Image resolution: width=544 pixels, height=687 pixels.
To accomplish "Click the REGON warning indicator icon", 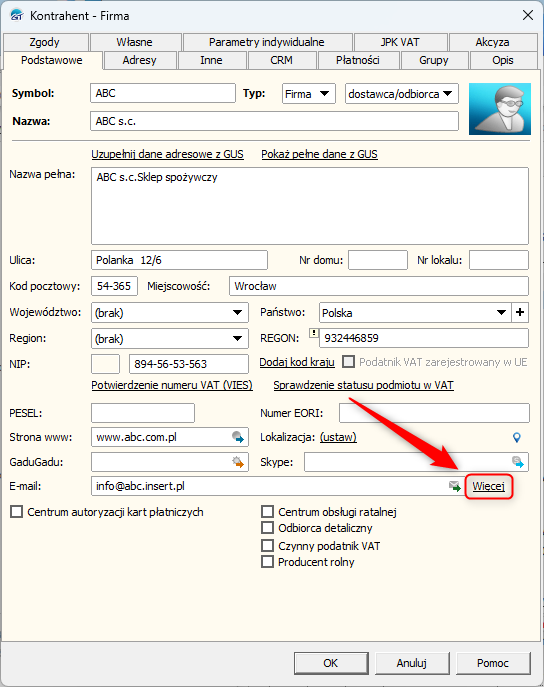I will coord(314,333).
